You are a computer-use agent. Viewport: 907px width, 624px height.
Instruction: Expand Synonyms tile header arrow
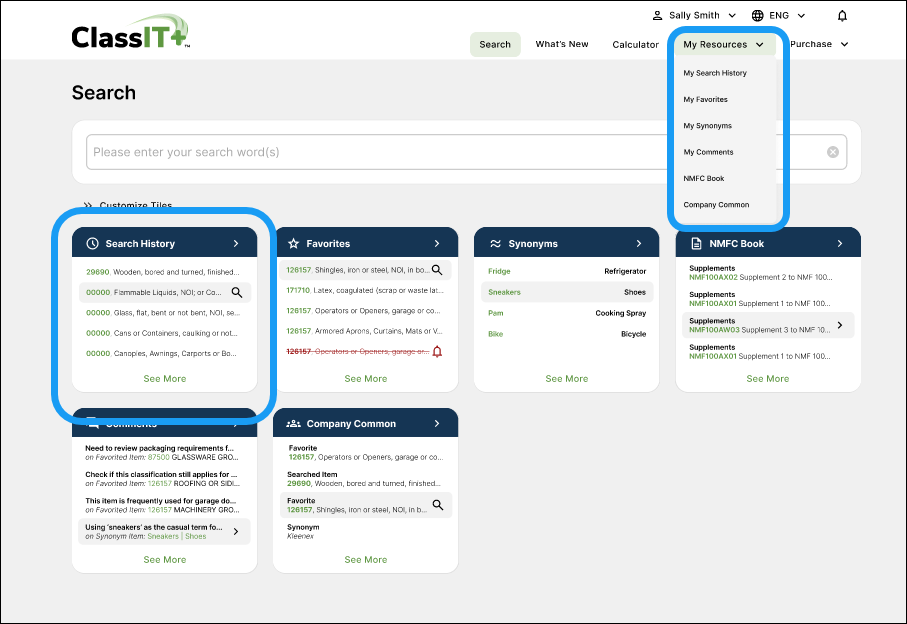click(x=639, y=243)
